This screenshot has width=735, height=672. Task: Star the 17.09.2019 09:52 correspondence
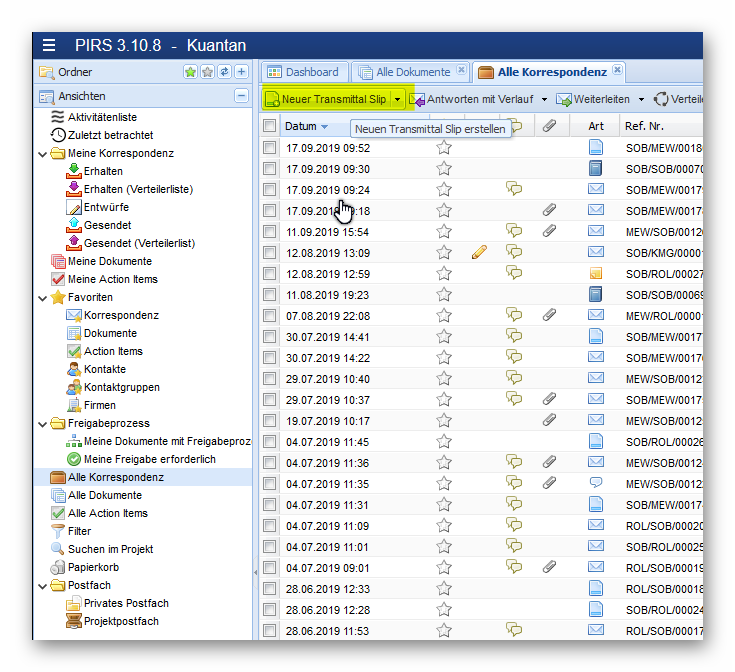[444, 147]
